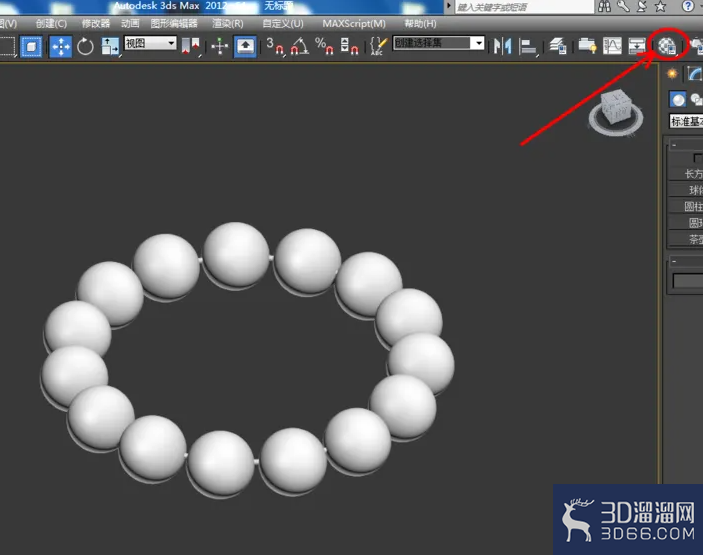Toggle the Angle Snap button

(x=299, y=46)
